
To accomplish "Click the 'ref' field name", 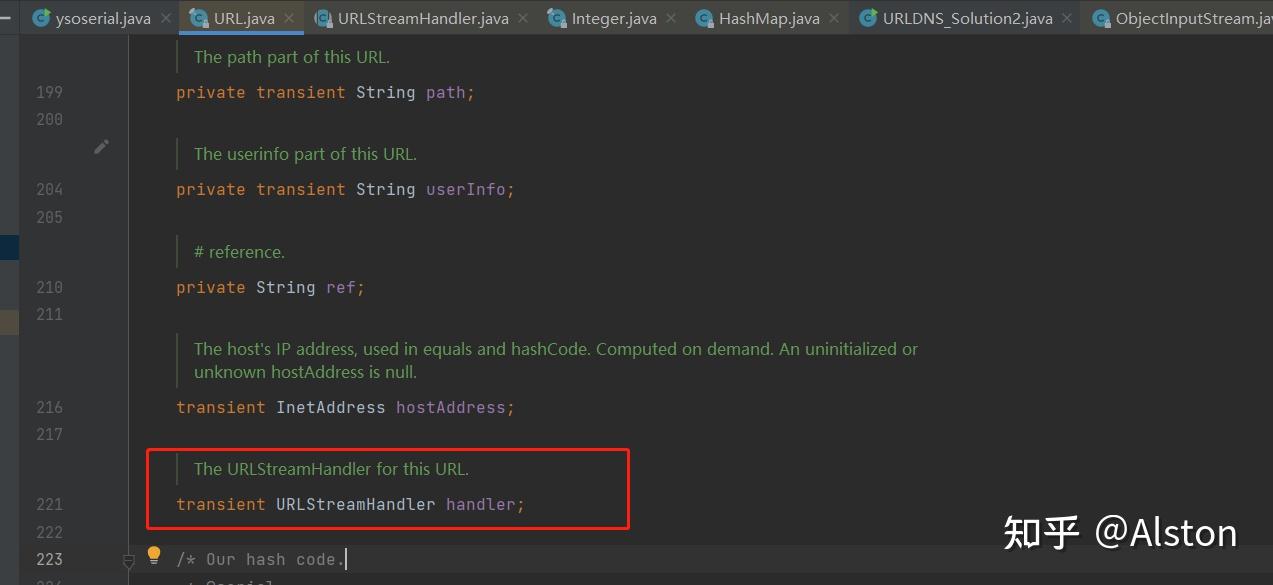I will 341,287.
